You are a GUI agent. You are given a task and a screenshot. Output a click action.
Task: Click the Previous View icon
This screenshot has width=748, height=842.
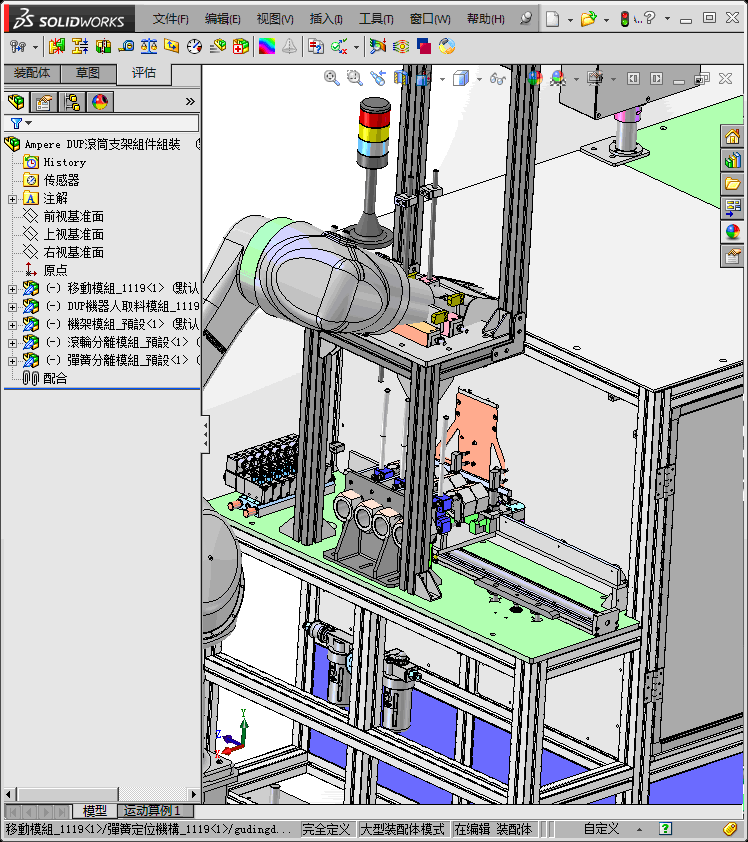pos(378,78)
